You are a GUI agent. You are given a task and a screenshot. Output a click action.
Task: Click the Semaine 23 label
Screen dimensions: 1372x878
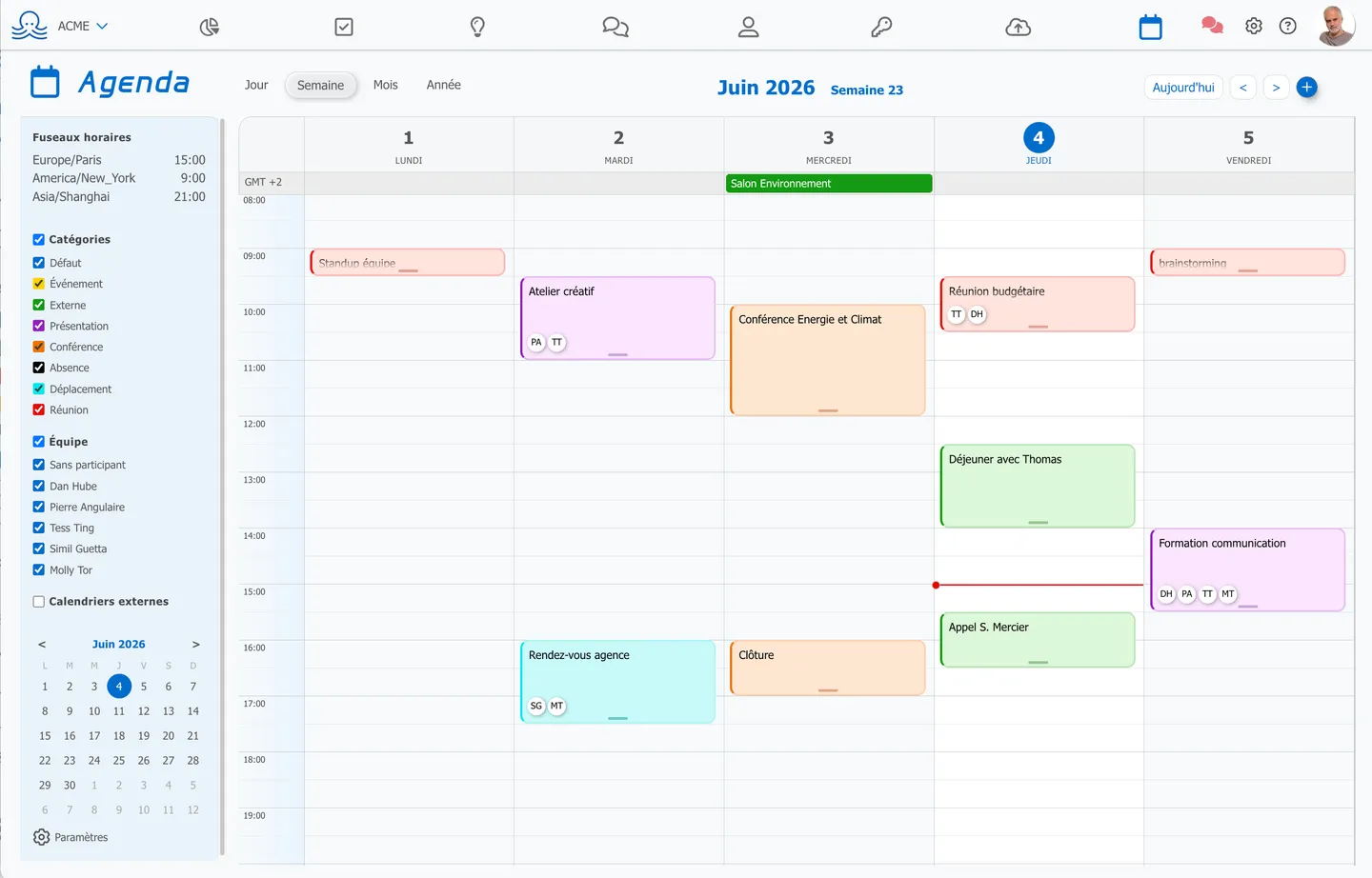[x=867, y=90]
